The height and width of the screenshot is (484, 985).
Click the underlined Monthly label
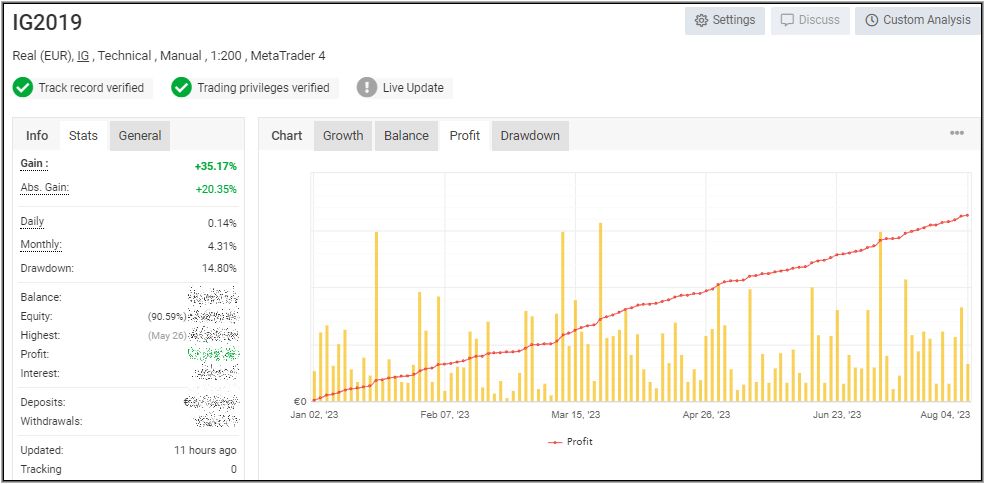[41, 245]
